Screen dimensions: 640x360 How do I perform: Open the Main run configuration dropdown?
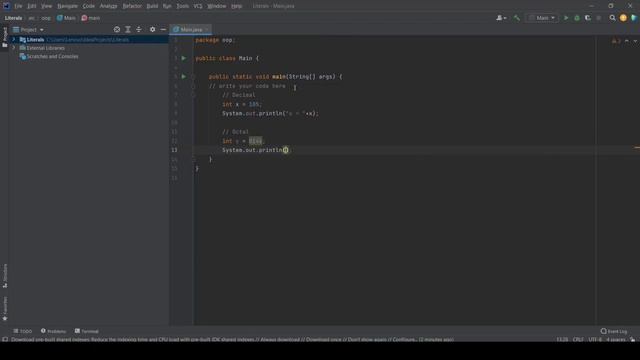click(x=542, y=18)
